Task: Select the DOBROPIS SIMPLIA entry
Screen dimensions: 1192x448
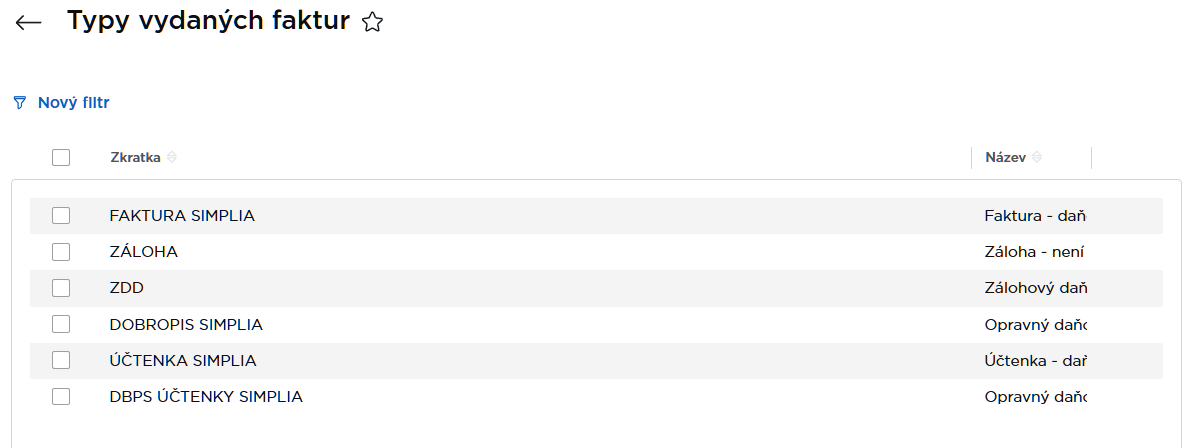Action: [186, 324]
